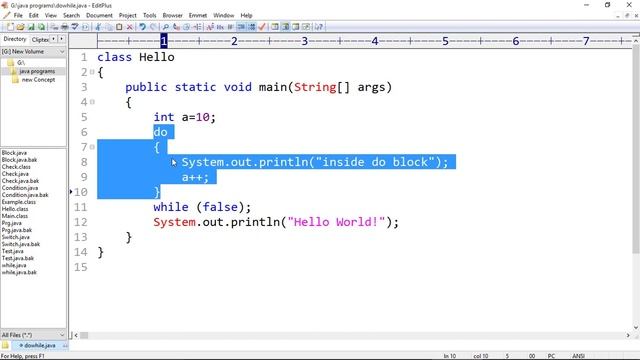The image size is (640, 360).
Task: Open the File menu
Action: [x=18, y=16]
